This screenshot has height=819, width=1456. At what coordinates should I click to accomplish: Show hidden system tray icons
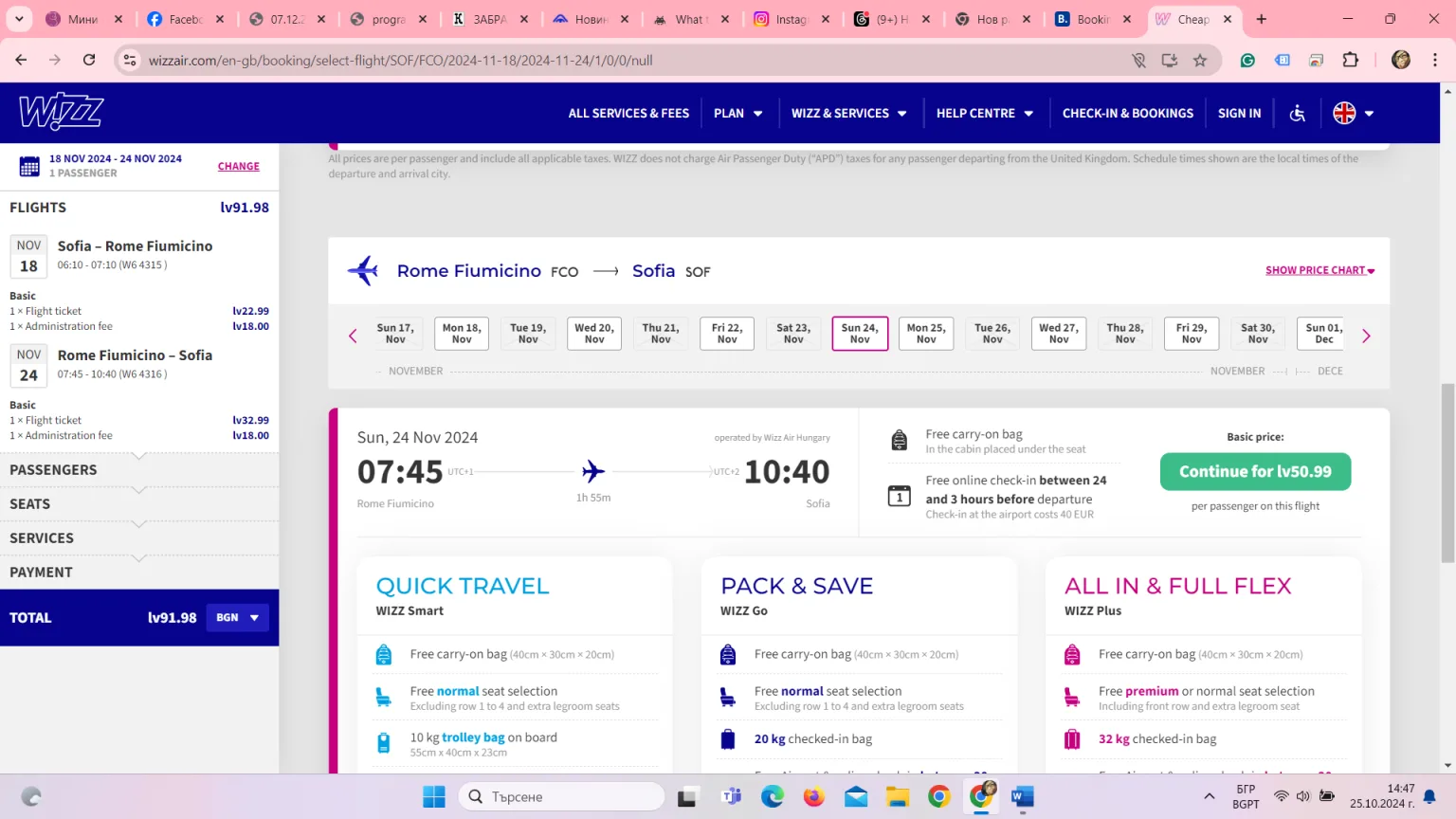[x=1209, y=797]
